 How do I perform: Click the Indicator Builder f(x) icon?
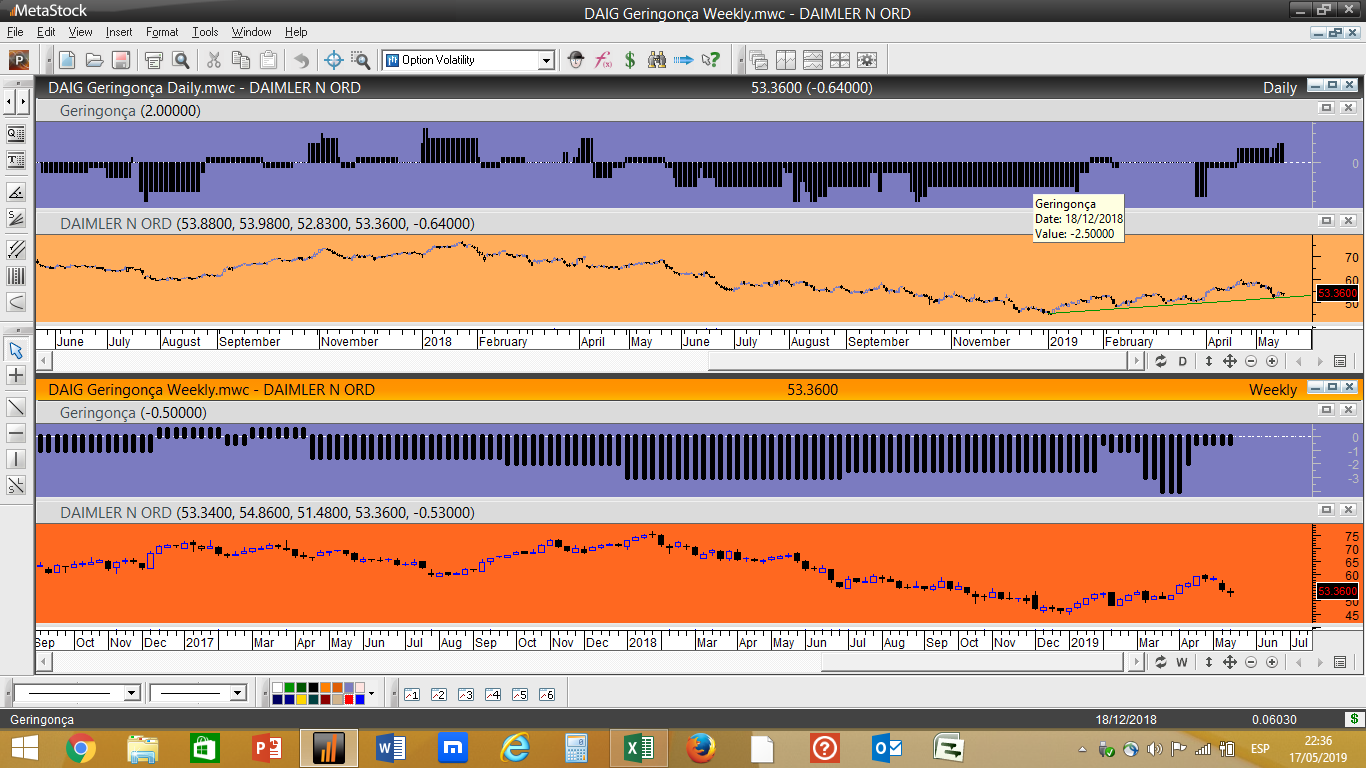603,60
